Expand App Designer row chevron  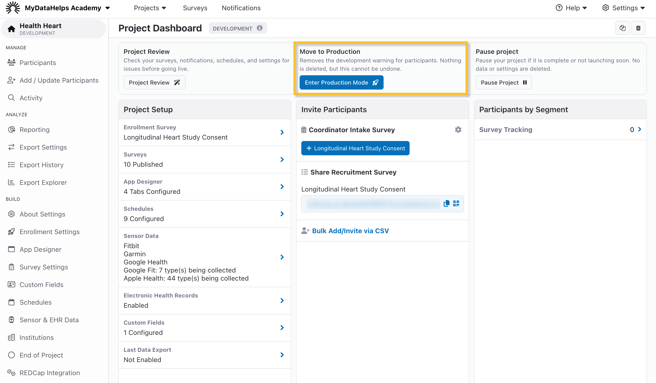click(x=282, y=187)
